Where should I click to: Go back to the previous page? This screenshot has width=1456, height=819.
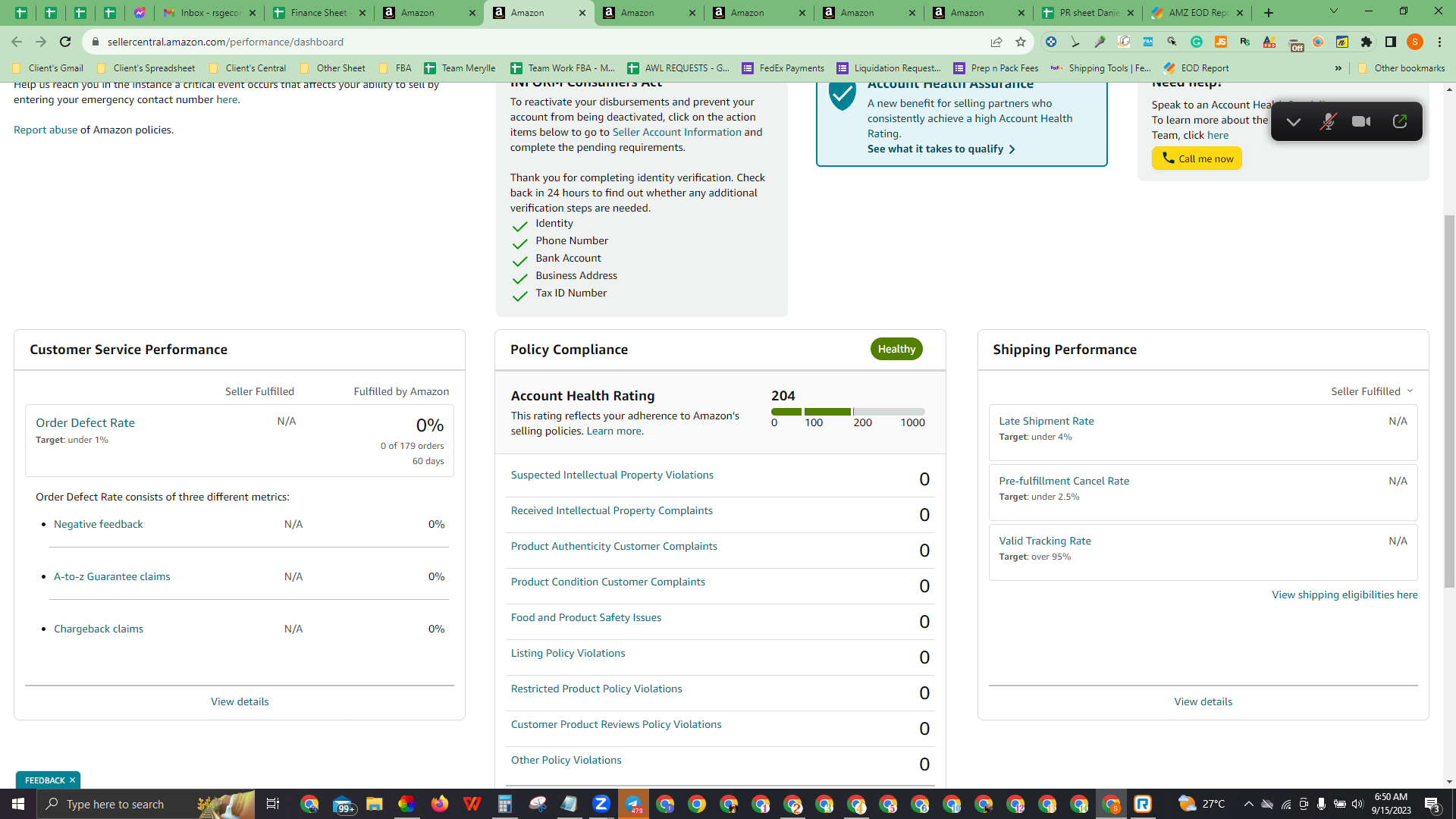point(17,42)
